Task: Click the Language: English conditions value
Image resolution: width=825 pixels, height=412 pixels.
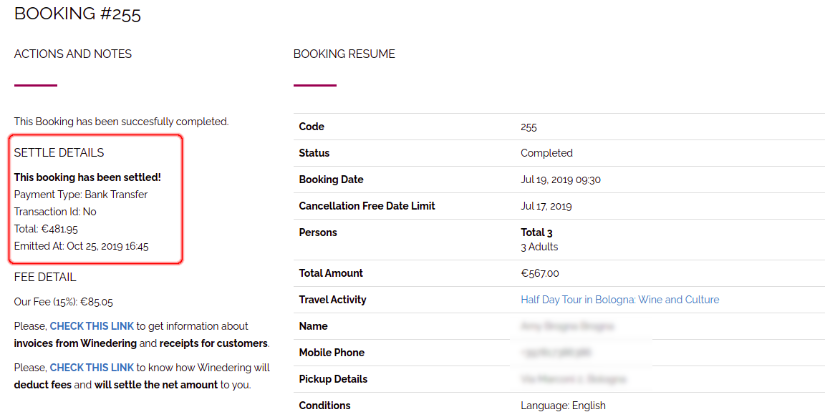Action: pyautogui.click(x=563, y=405)
